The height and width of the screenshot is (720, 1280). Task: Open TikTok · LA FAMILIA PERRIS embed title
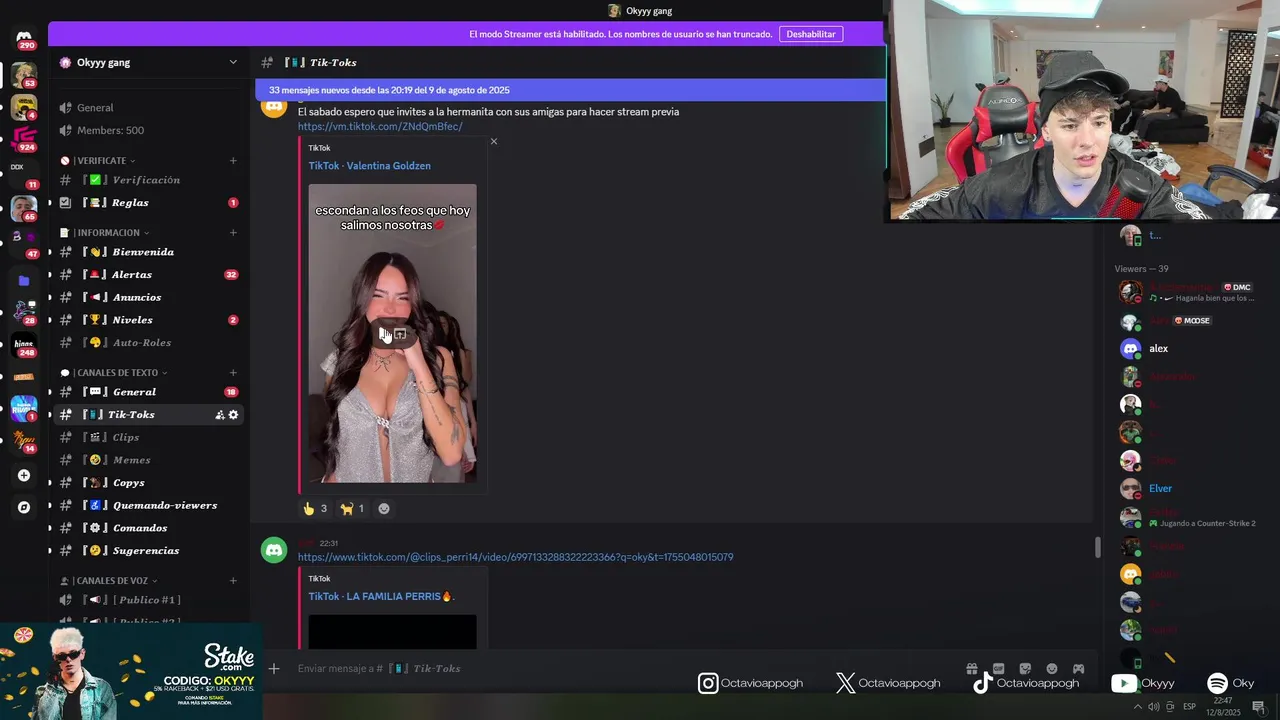tap(381, 597)
